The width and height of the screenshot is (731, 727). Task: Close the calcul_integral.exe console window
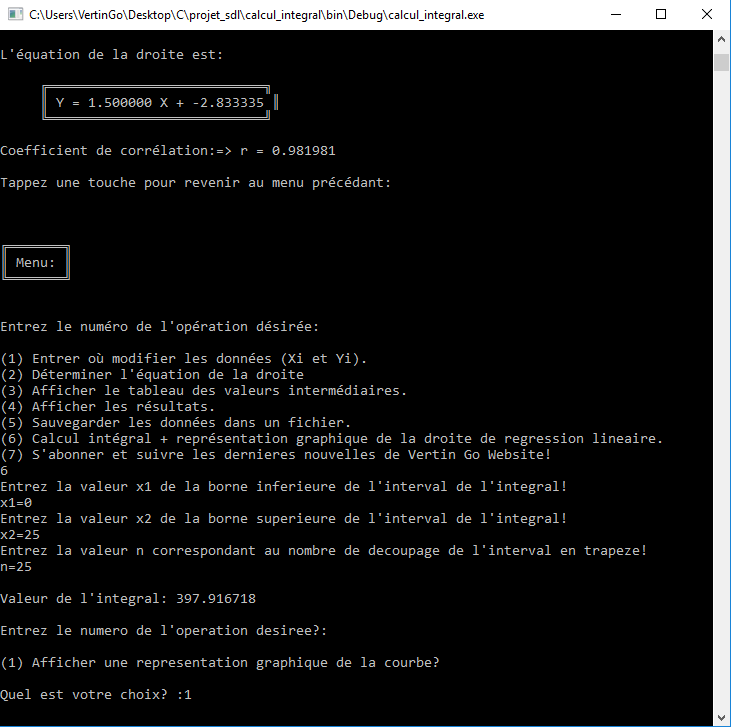pos(707,15)
